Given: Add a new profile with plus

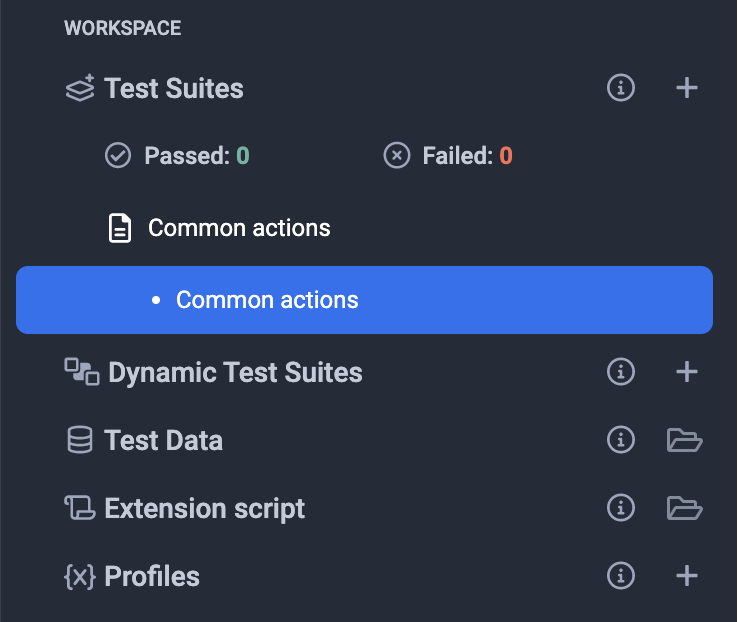Looking at the screenshot, I should [x=686, y=576].
